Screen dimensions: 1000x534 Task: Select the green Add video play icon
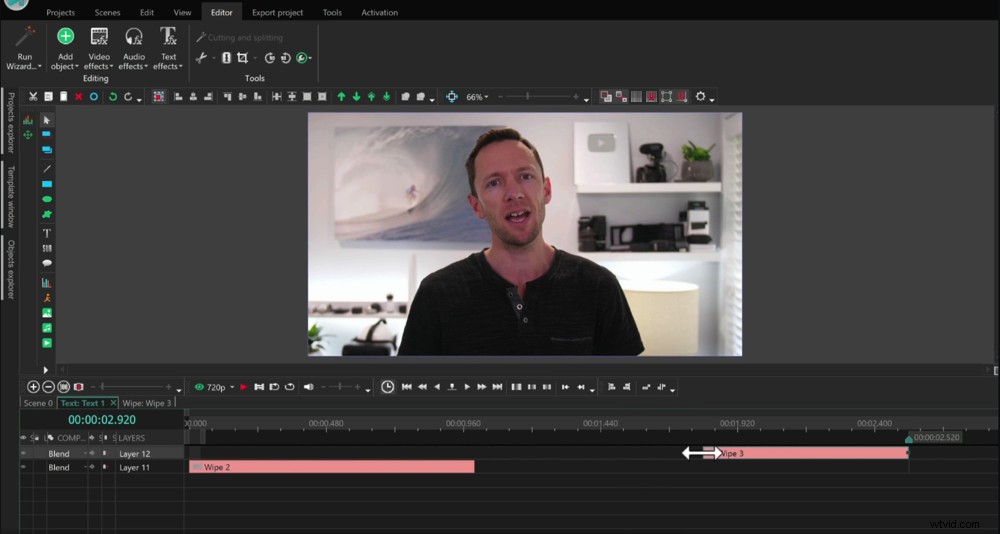click(x=47, y=343)
